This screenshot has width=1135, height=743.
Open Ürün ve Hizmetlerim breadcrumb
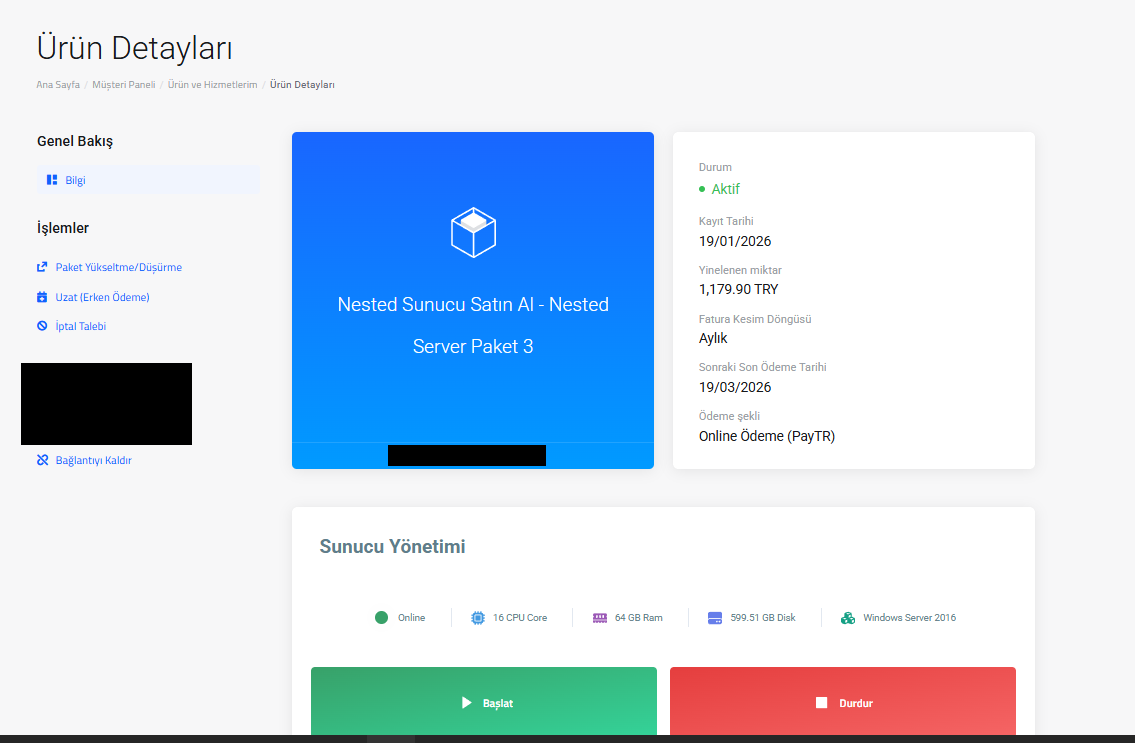coord(212,85)
